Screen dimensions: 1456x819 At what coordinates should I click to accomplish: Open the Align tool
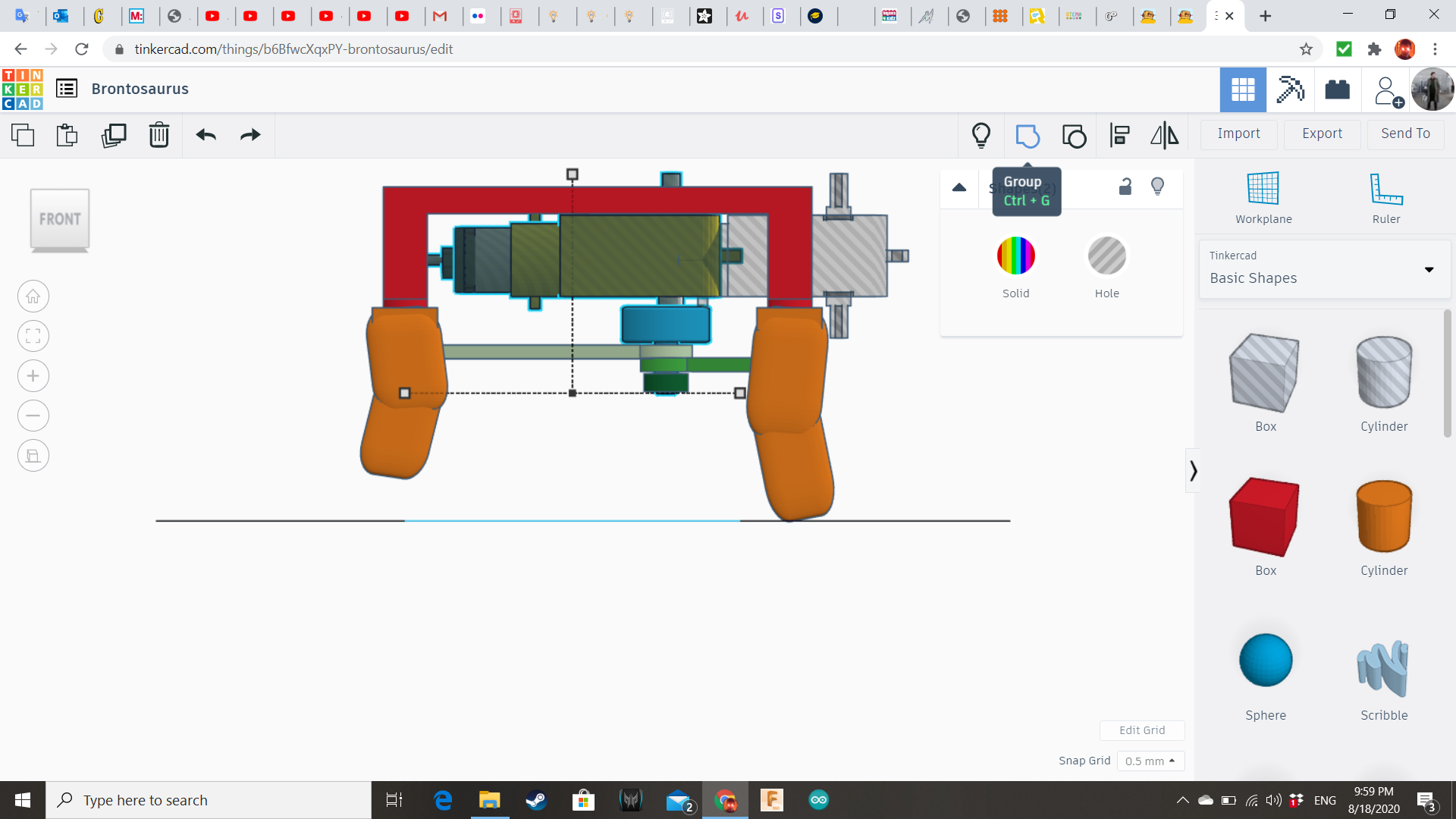coord(1119,136)
